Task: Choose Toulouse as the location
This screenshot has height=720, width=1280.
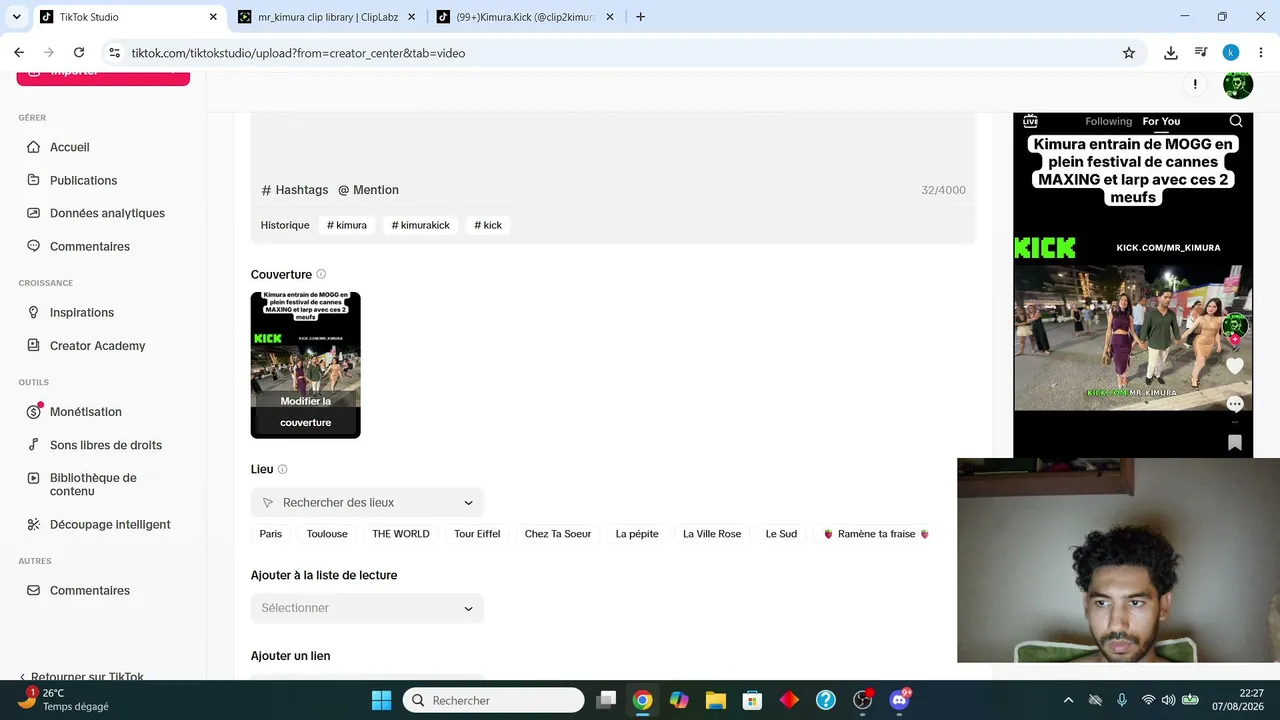Action: [x=327, y=534]
